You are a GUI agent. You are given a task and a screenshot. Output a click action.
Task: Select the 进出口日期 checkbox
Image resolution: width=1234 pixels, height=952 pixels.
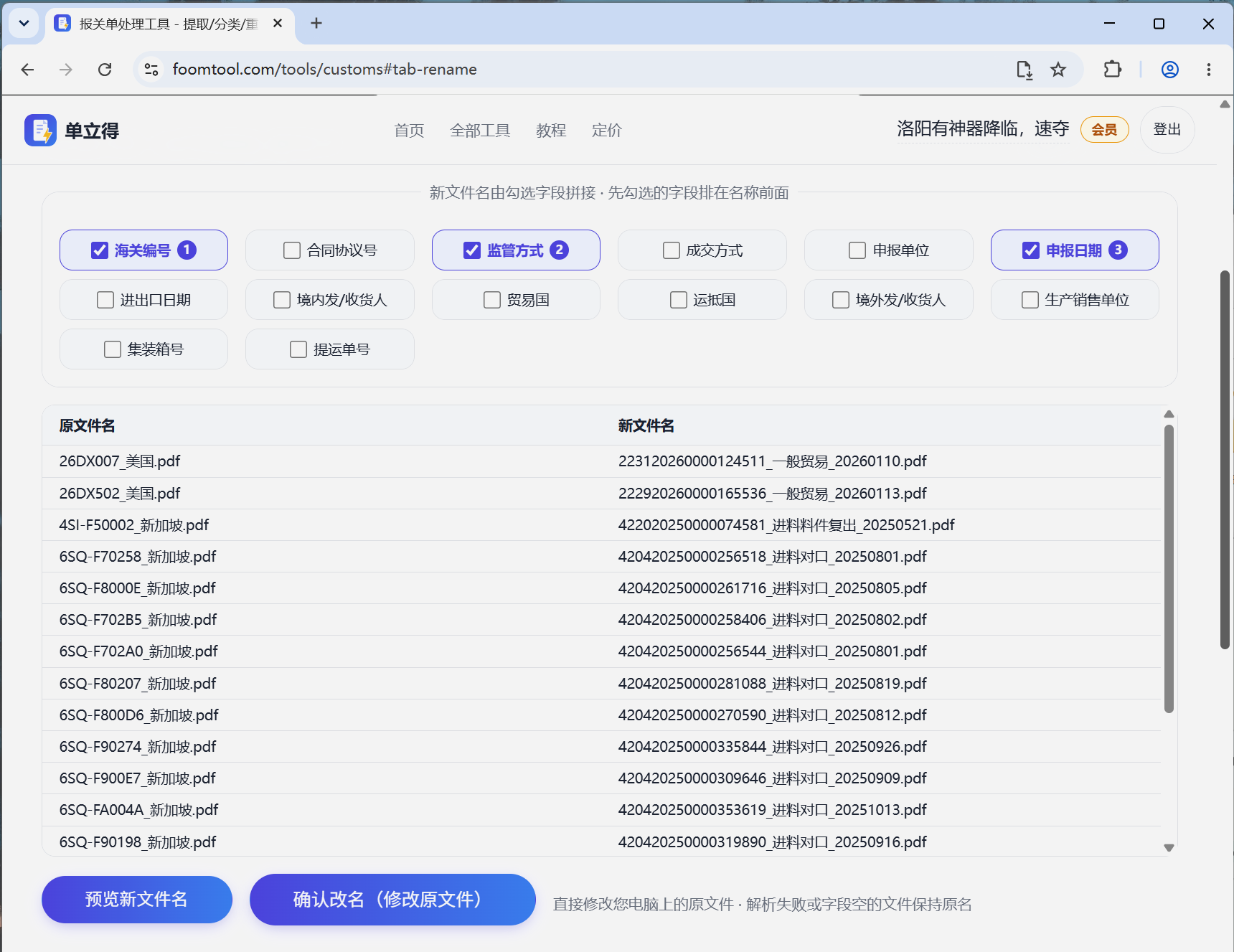click(105, 300)
